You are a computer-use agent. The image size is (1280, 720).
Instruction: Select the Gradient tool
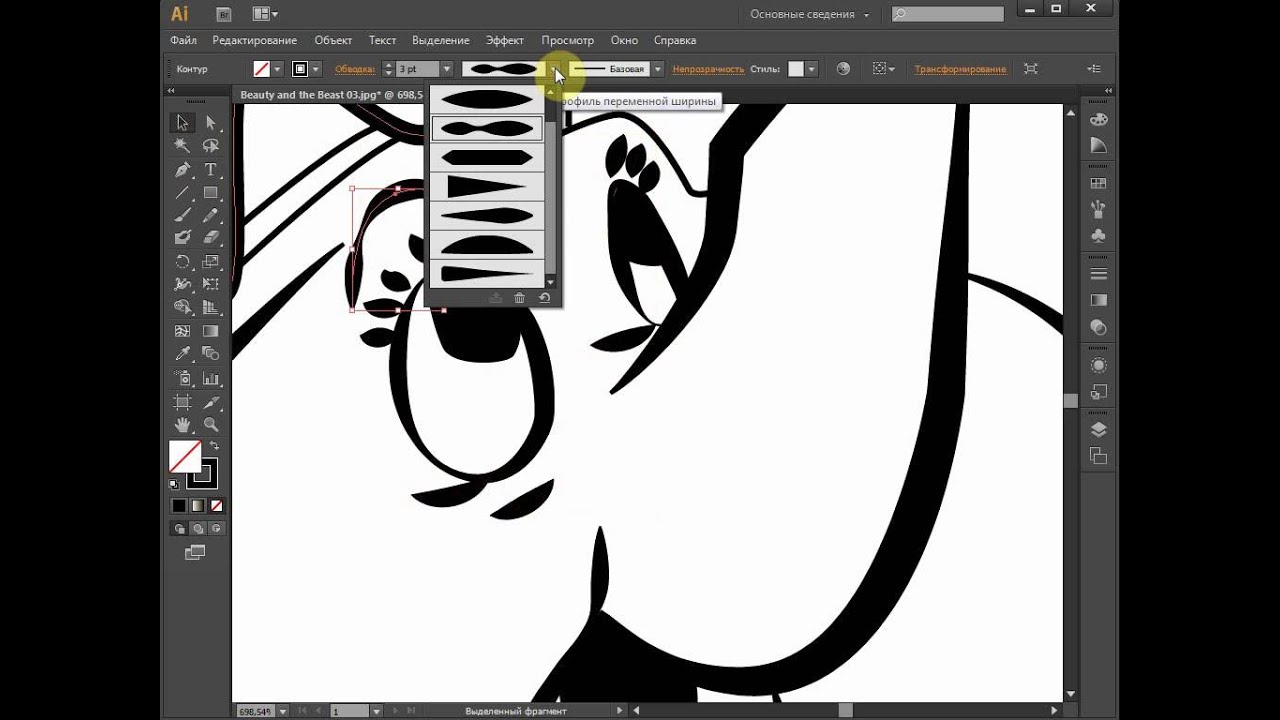point(211,331)
